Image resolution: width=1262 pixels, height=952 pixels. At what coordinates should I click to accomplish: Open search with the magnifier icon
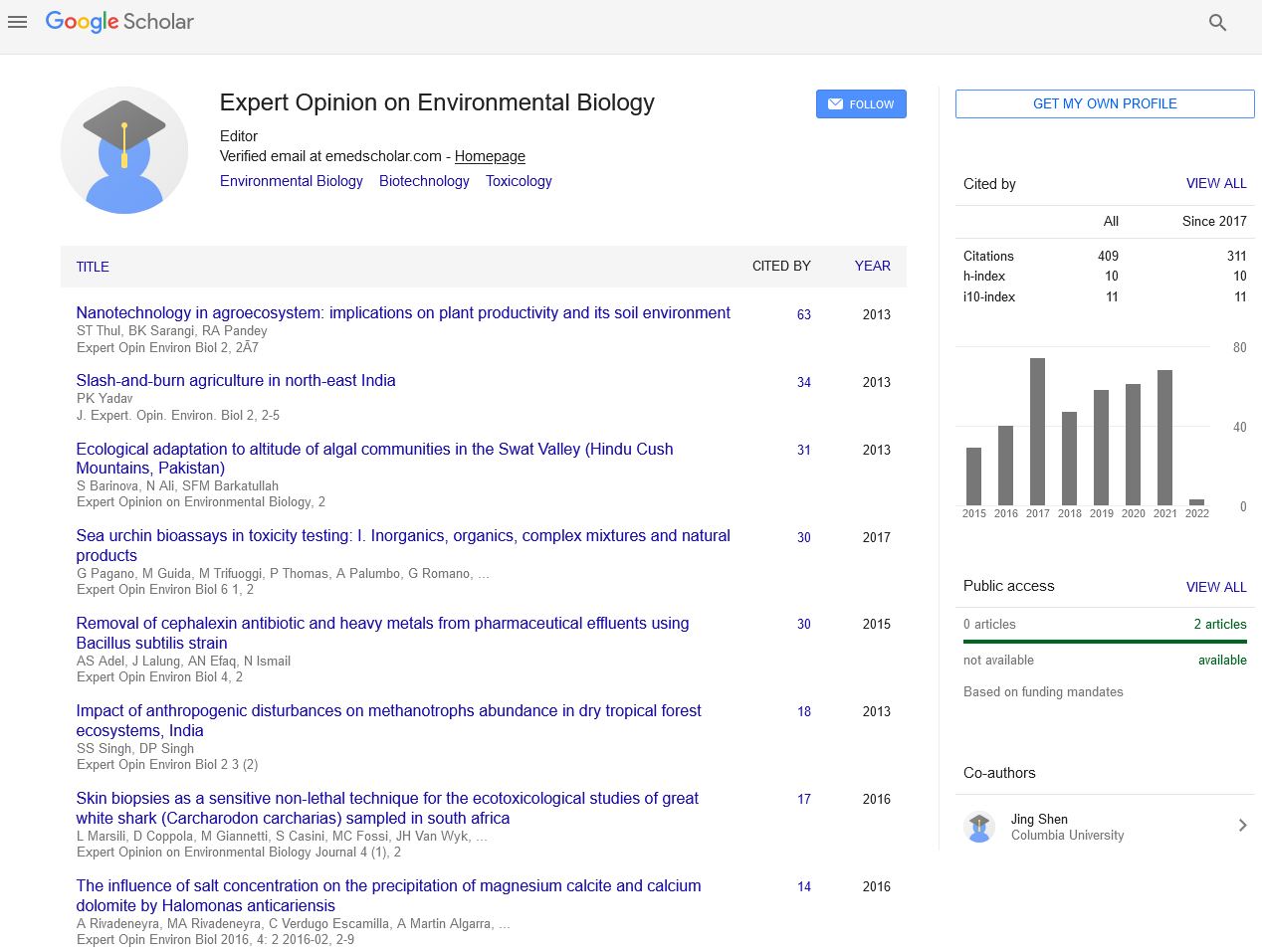[x=1217, y=22]
